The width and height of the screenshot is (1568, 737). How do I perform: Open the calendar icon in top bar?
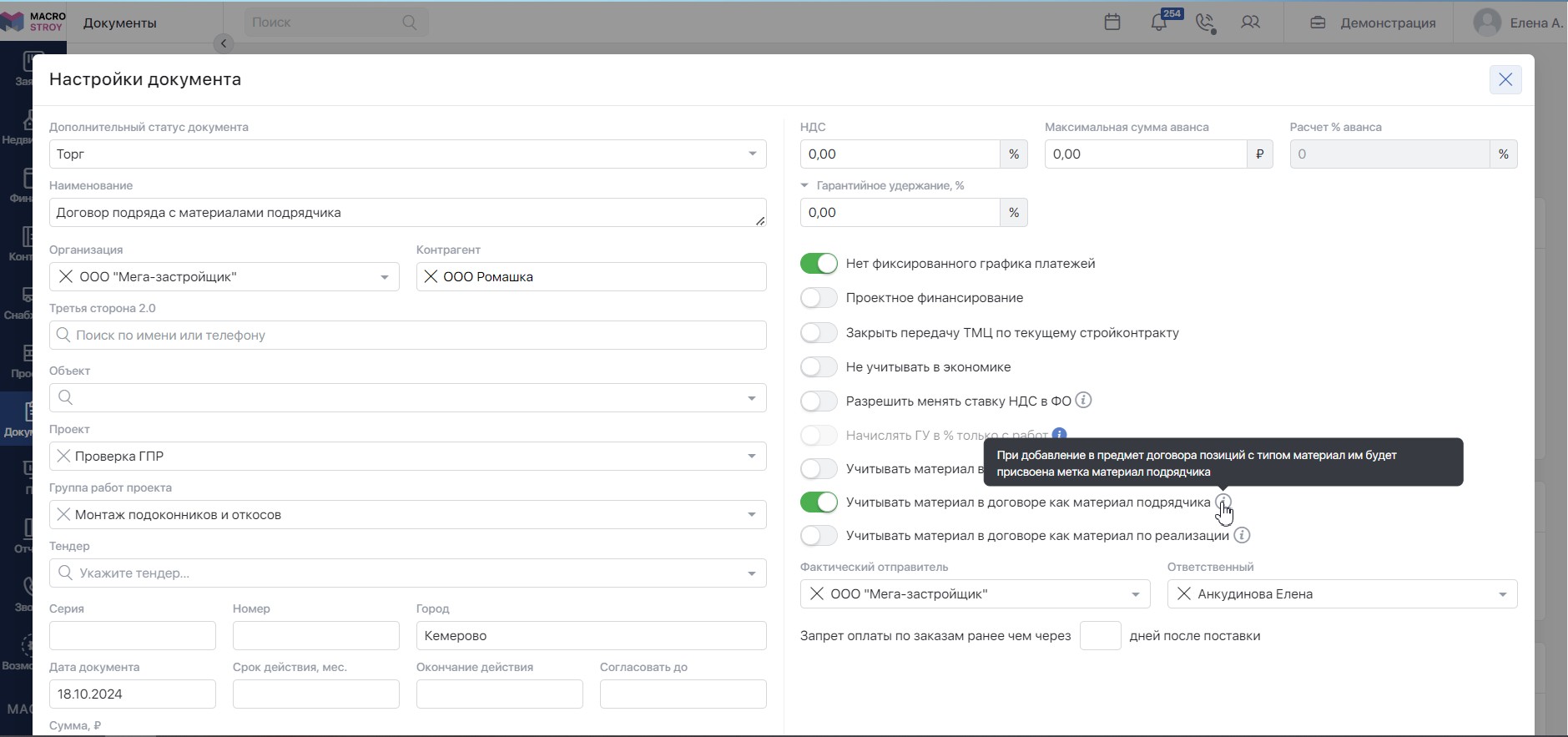(1112, 23)
